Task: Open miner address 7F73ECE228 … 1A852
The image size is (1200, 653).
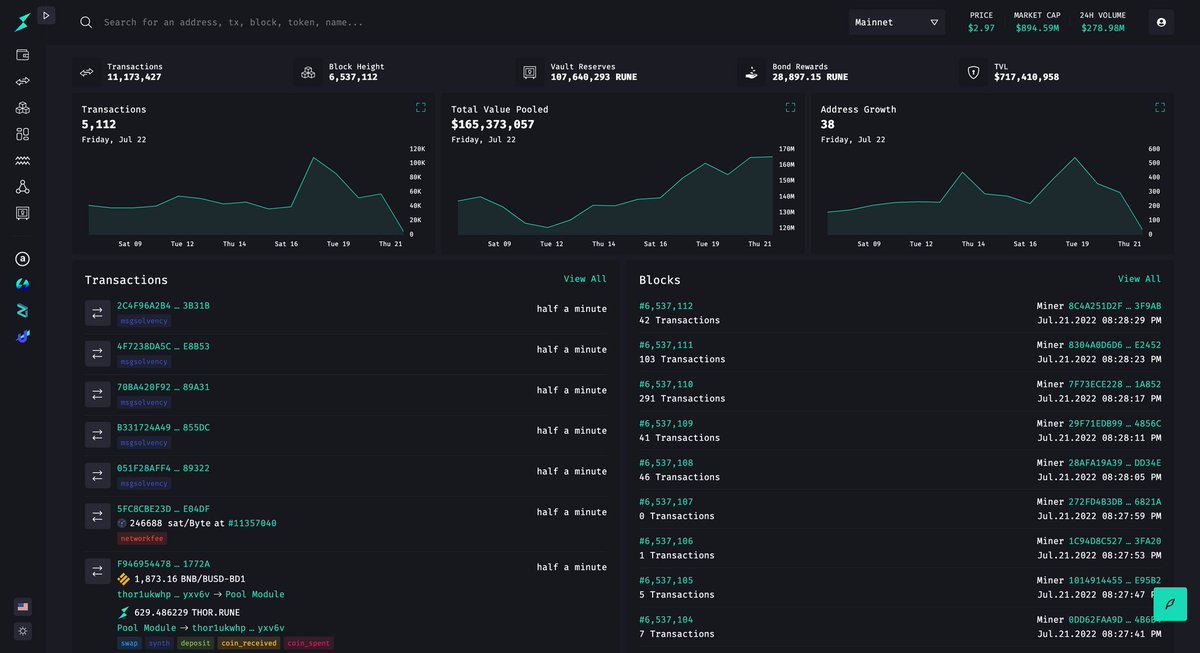Action: click(x=1115, y=384)
